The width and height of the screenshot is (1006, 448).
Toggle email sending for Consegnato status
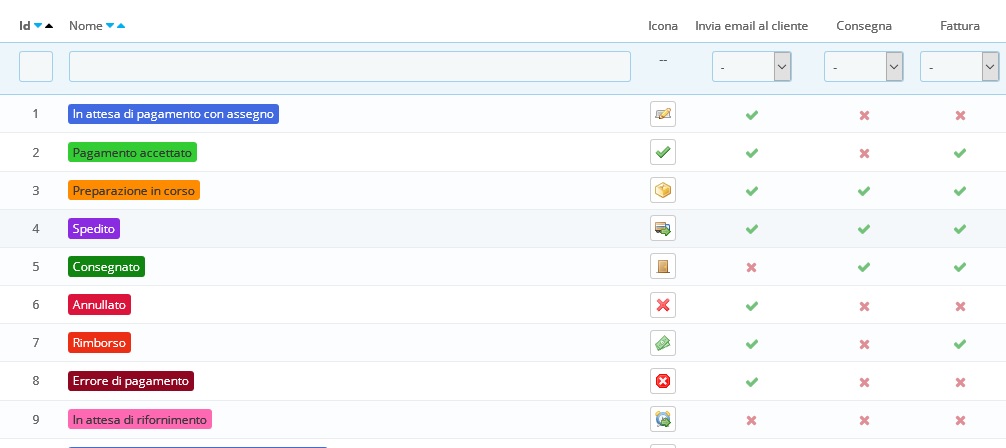751,267
